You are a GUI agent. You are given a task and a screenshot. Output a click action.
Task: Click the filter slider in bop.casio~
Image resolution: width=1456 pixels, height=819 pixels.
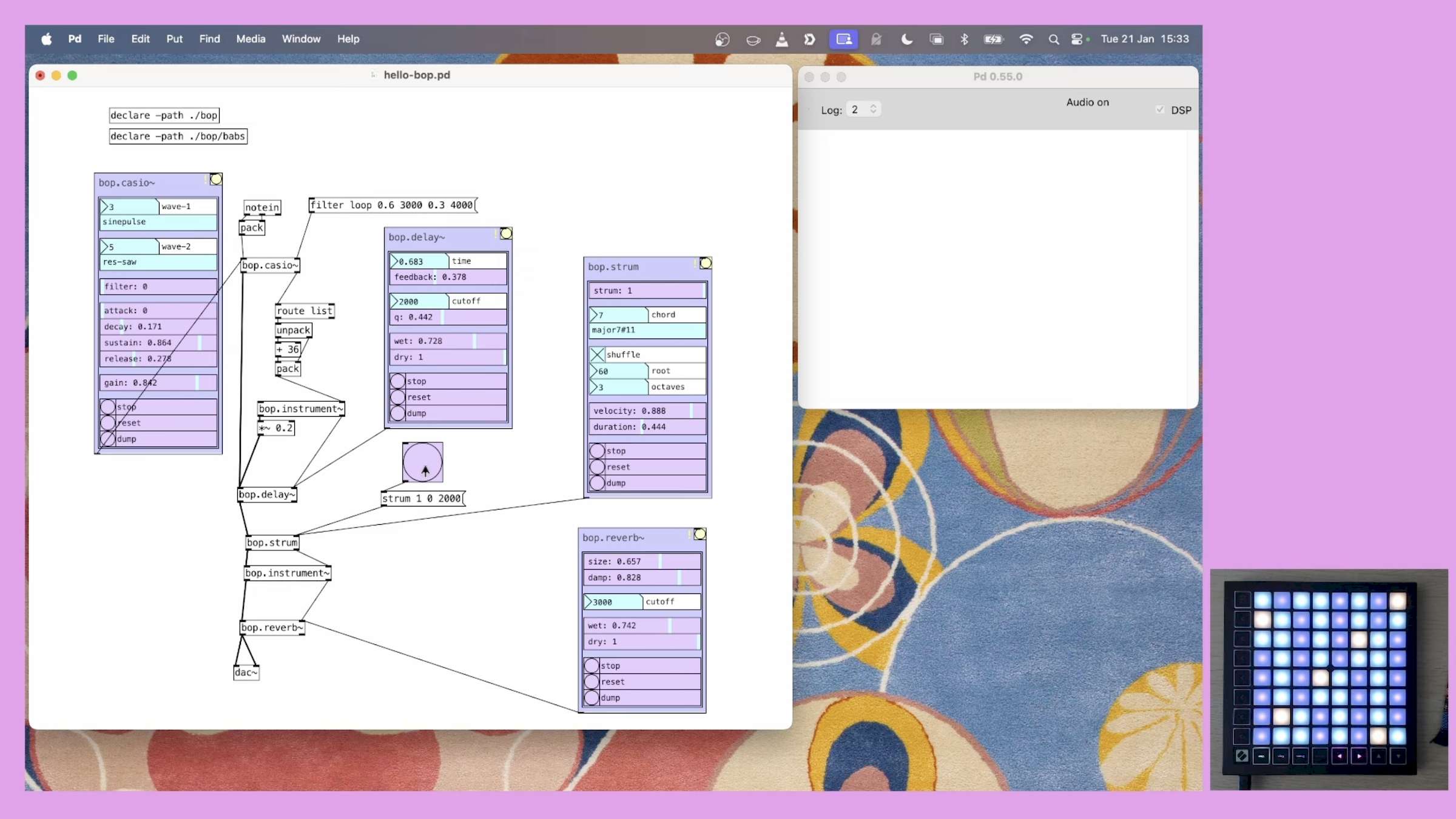coord(158,286)
